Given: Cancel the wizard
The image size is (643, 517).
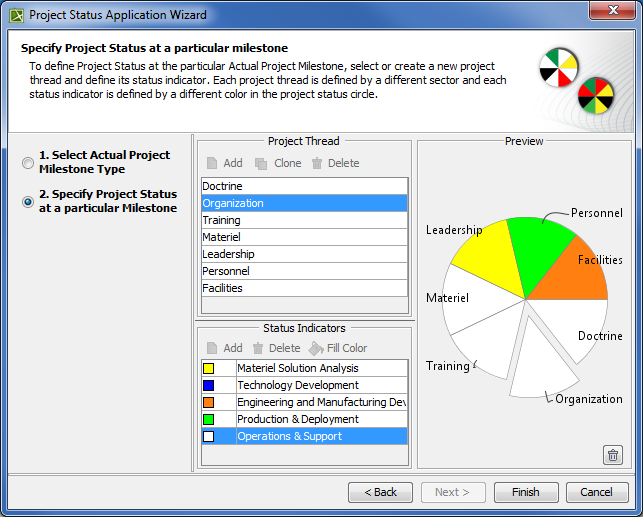Looking at the screenshot, I should (597, 492).
